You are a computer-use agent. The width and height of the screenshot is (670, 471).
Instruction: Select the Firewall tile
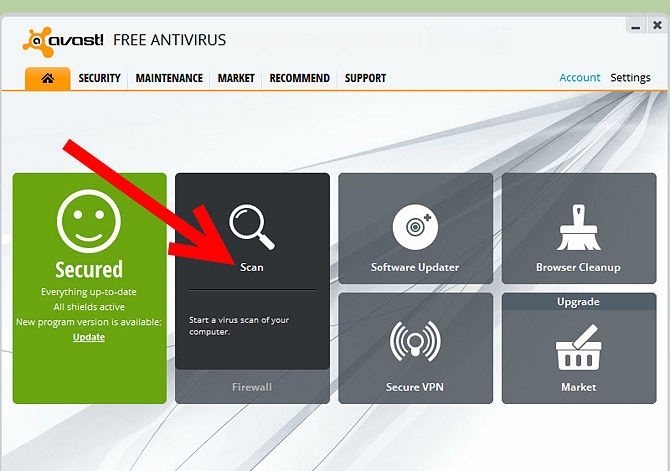(x=252, y=387)
